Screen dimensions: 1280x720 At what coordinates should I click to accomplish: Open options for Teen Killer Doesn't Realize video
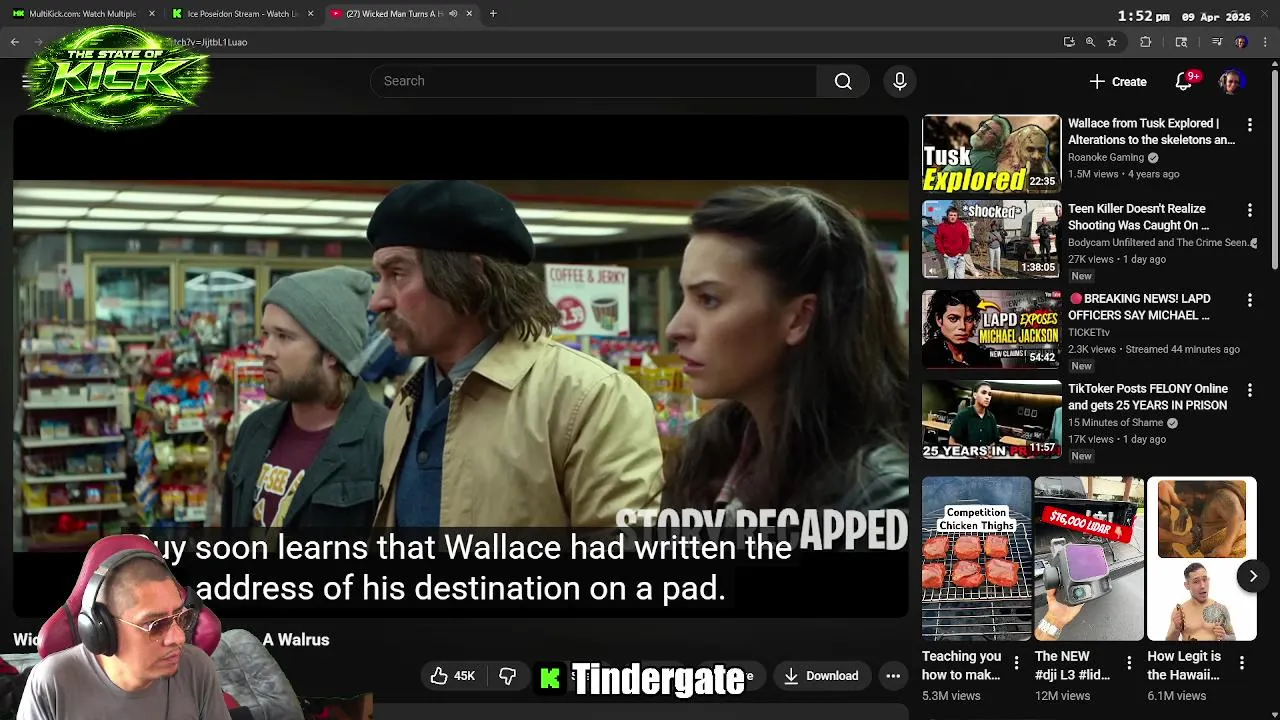1249,210
